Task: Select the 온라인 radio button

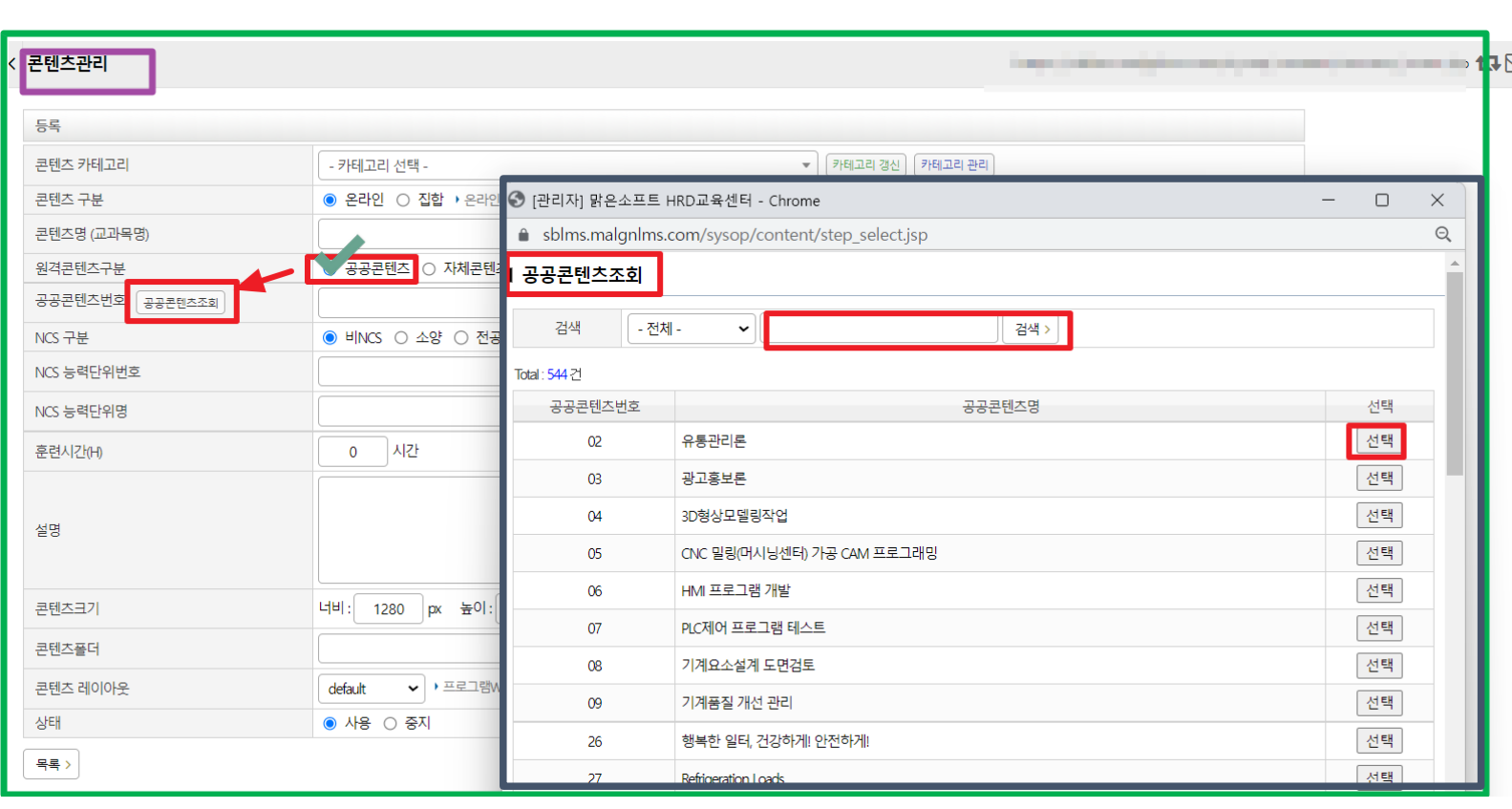Action: [x=330, y=200]
